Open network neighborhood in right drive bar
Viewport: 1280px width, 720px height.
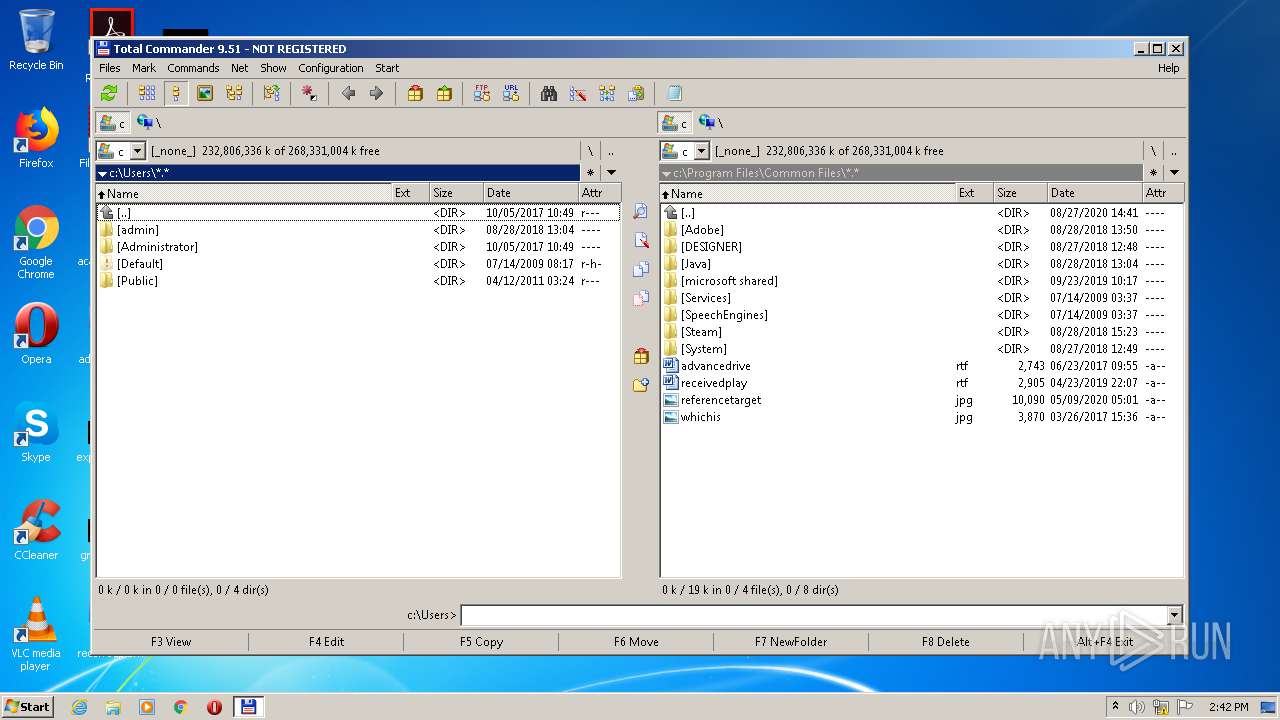pos(709,122)
